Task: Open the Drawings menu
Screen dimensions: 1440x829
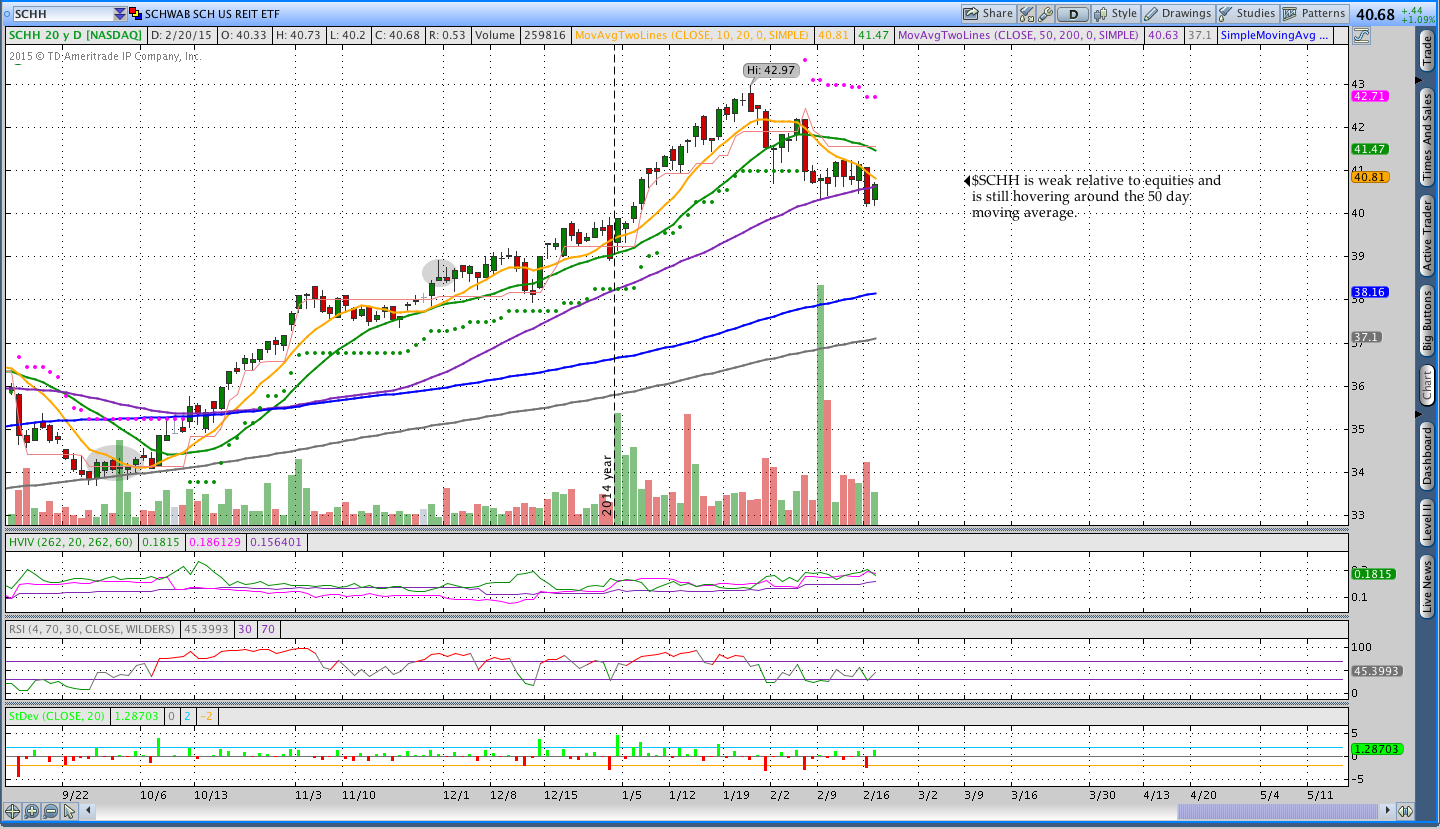Action: click(1178, 14)
